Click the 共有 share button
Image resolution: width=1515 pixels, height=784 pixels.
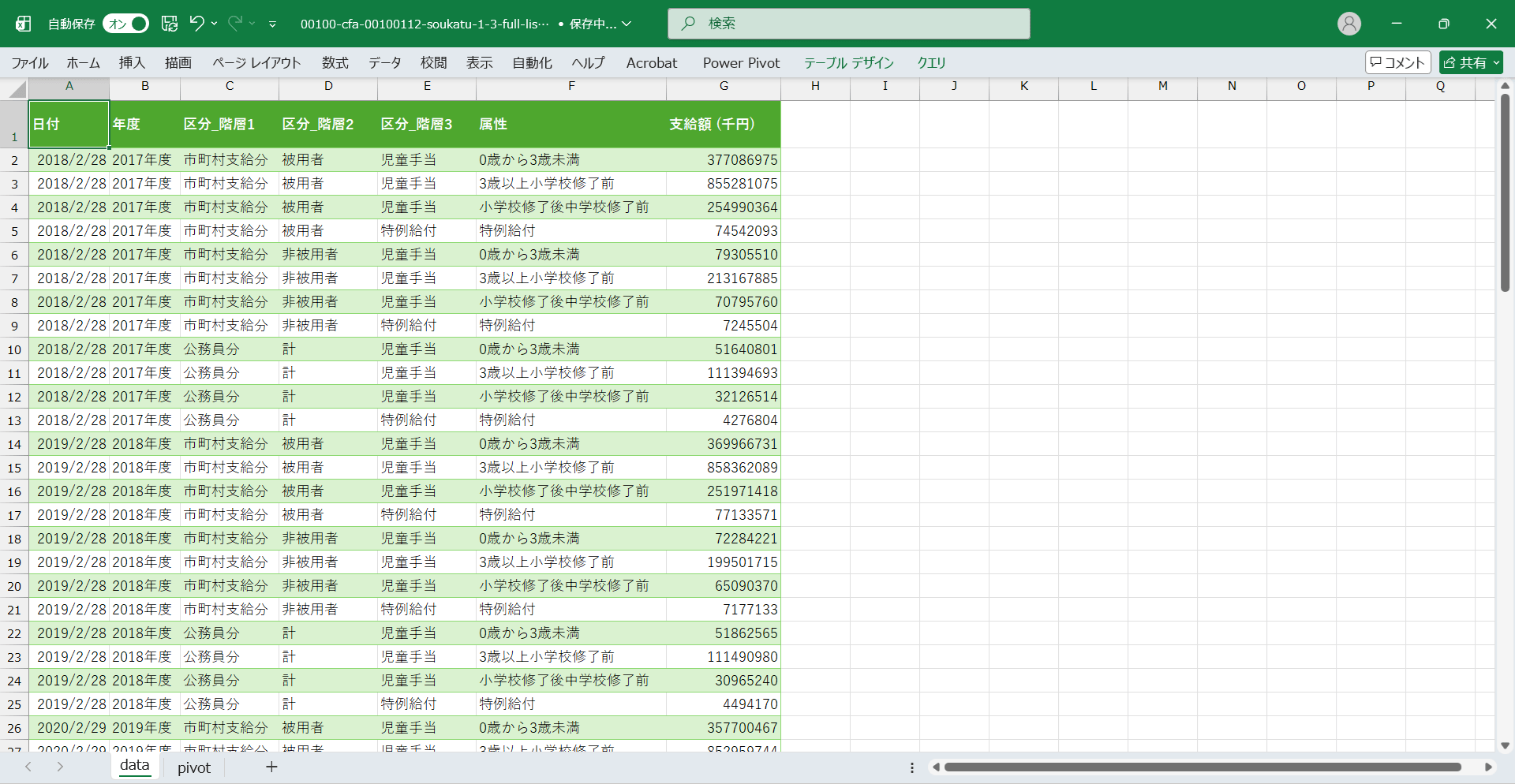[x=1470, y=62]
